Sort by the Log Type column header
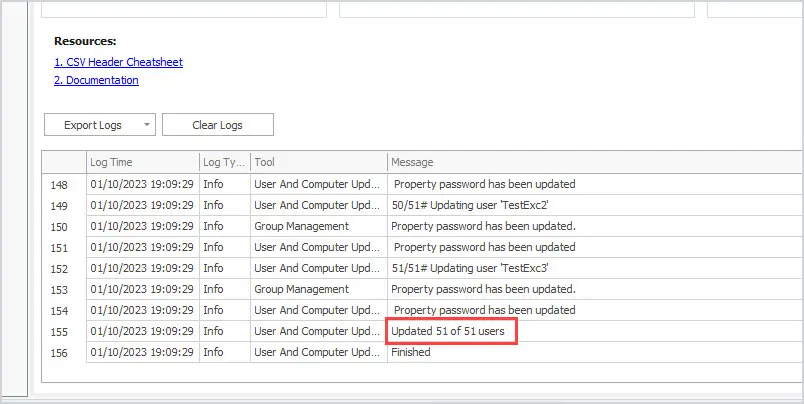This screenshot has height=404, width=804. (225, 162)
